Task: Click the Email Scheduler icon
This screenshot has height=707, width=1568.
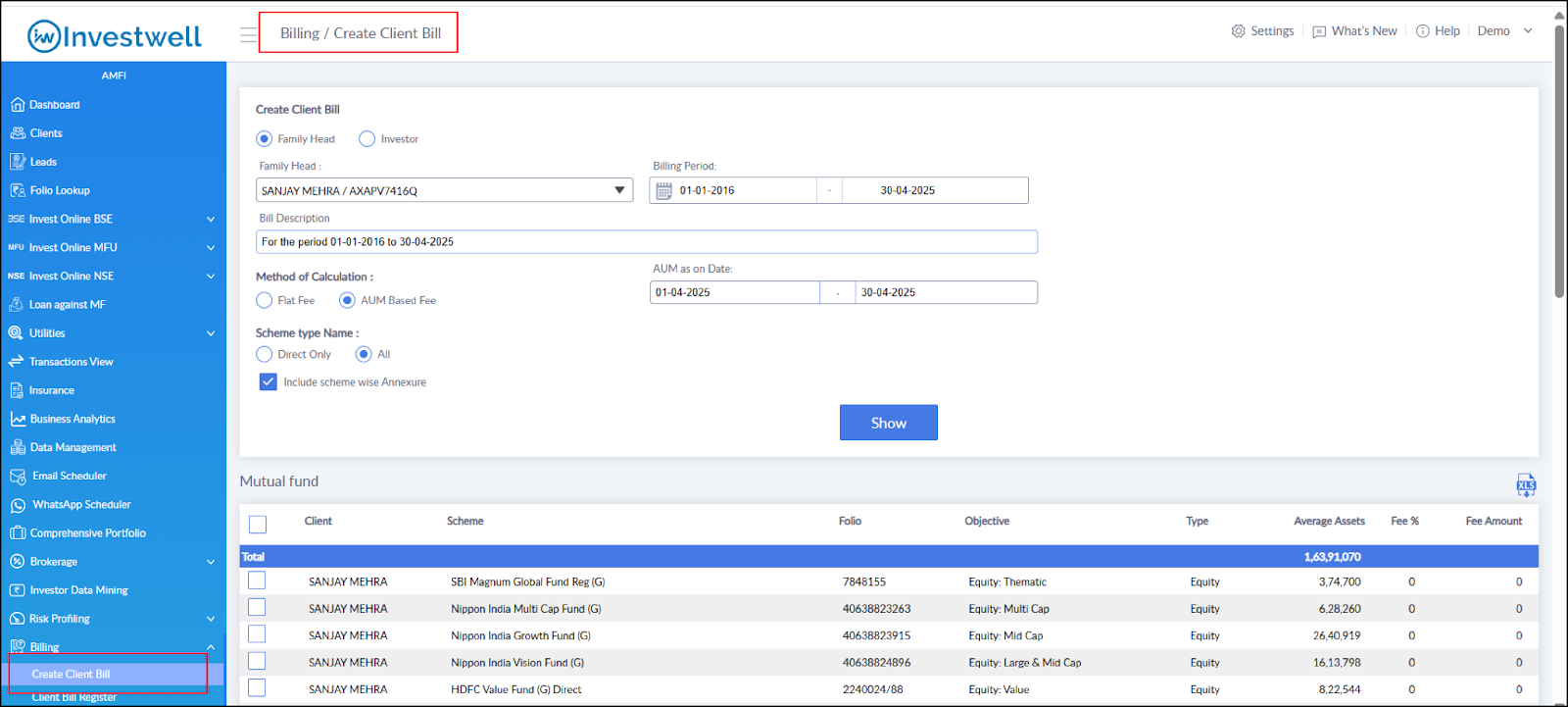Action: 17,477
